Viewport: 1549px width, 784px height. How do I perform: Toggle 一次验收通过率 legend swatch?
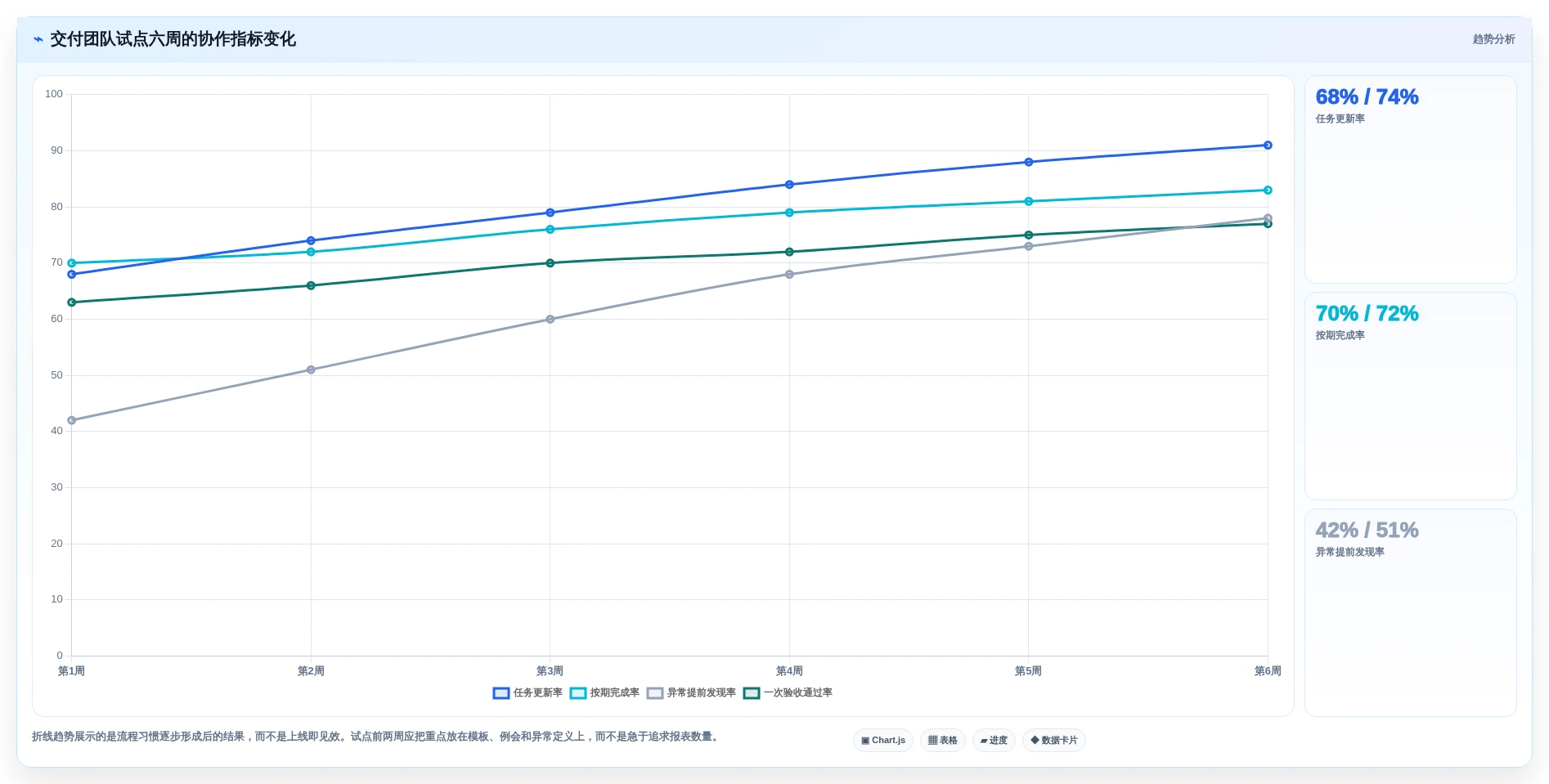tap(752, 693)
